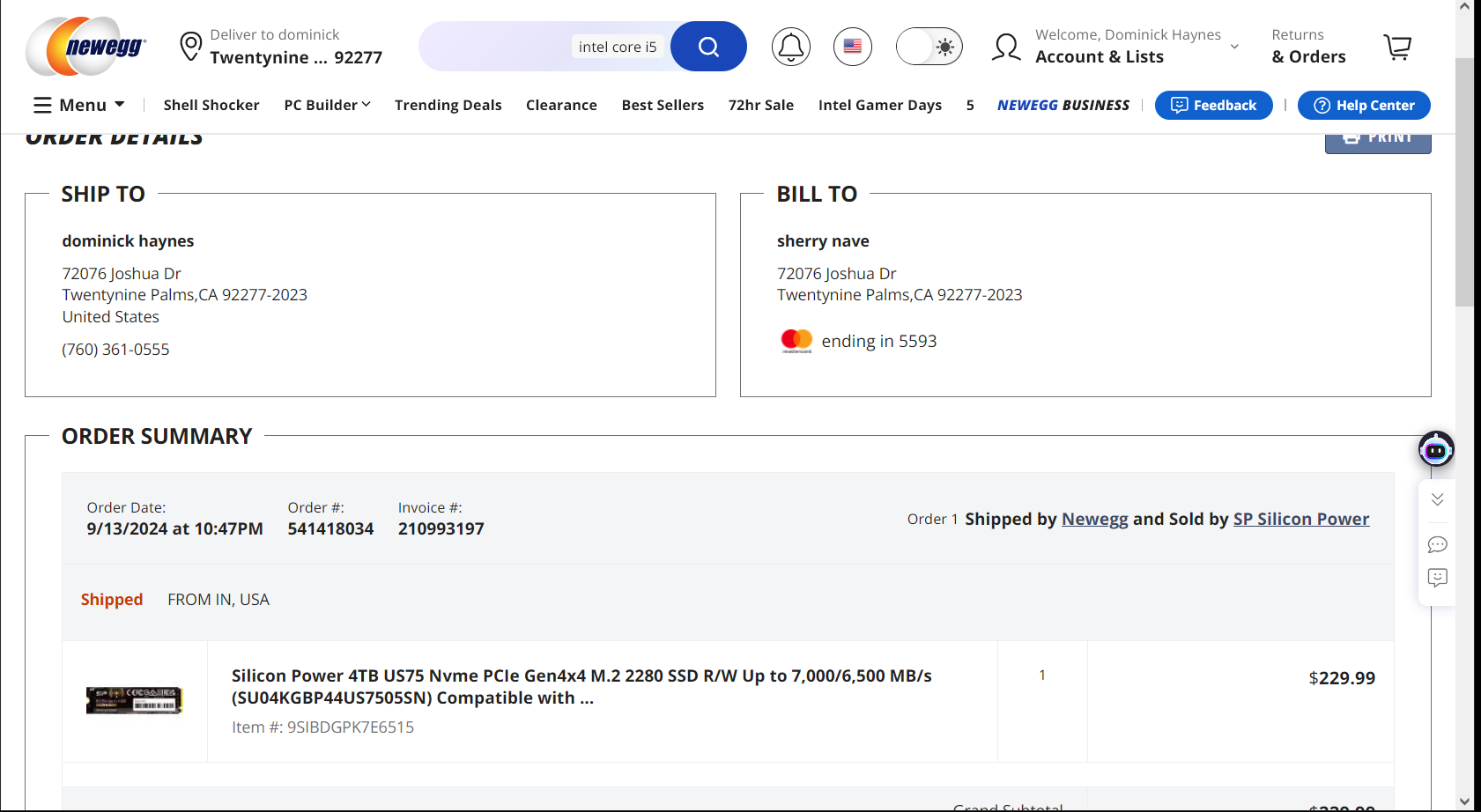Image resolution: width=1481 pixels, height=812 pixels.
Task: Select the US flag country icon
Action: tap(852, 47)
